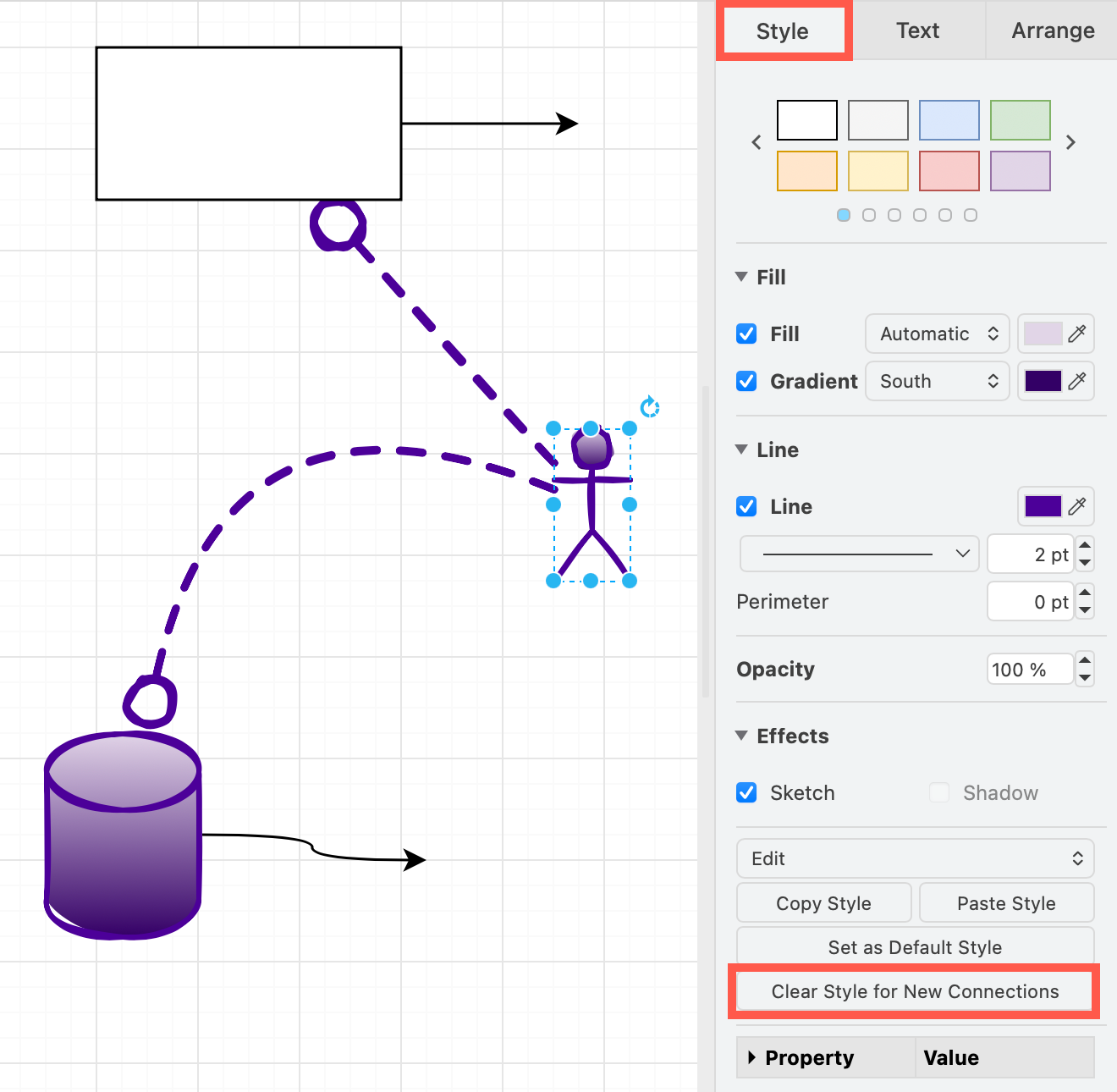Click the canvas vertical scrollbar

coord(706,542)
